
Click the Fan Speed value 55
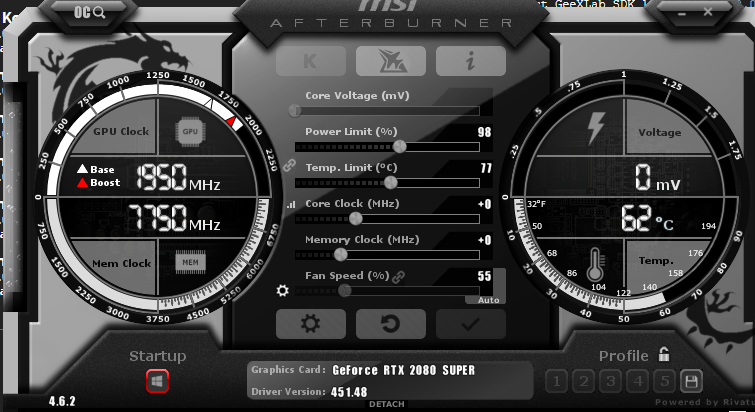[484, 276]
